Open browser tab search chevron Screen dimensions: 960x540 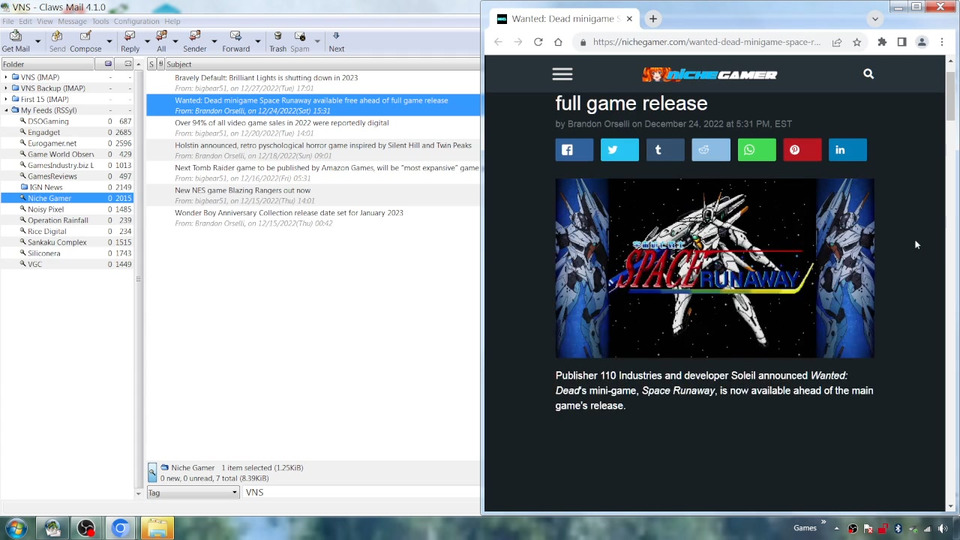[x=875, y=19]
